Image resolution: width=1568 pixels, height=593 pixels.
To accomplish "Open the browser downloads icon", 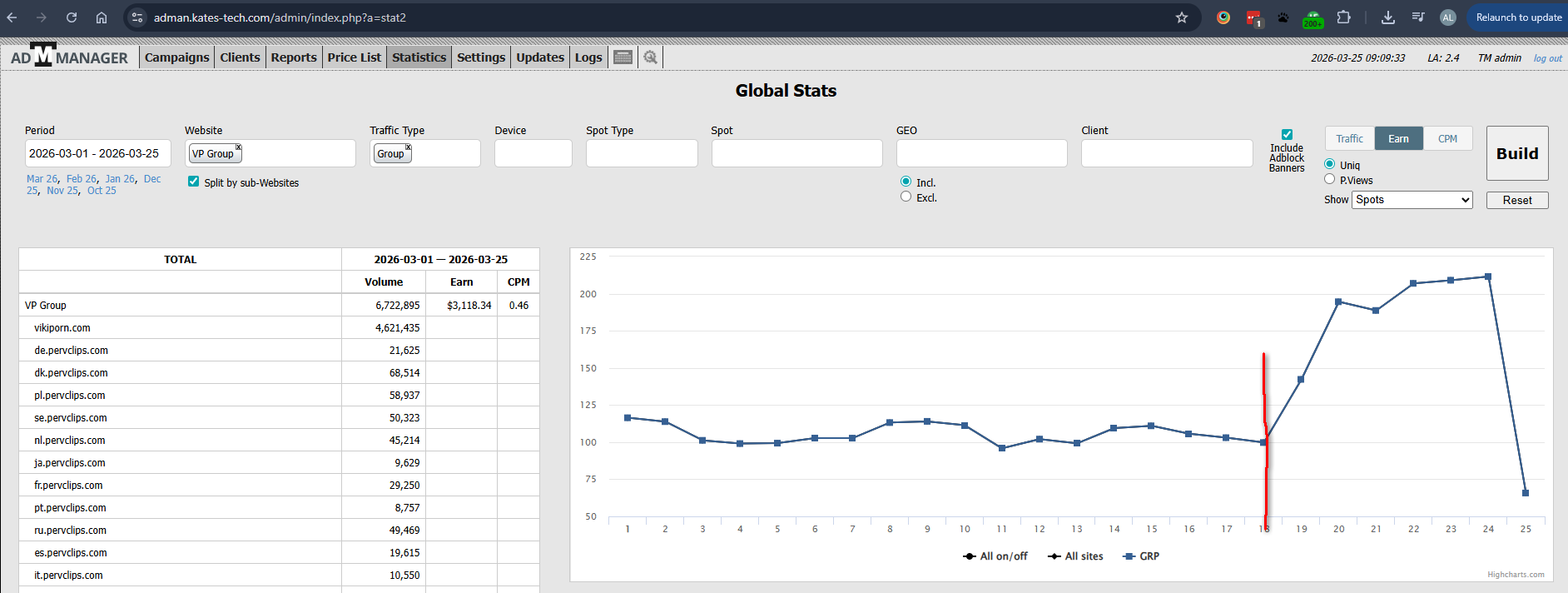I will pyautogui.click(x=1387, y=17).
